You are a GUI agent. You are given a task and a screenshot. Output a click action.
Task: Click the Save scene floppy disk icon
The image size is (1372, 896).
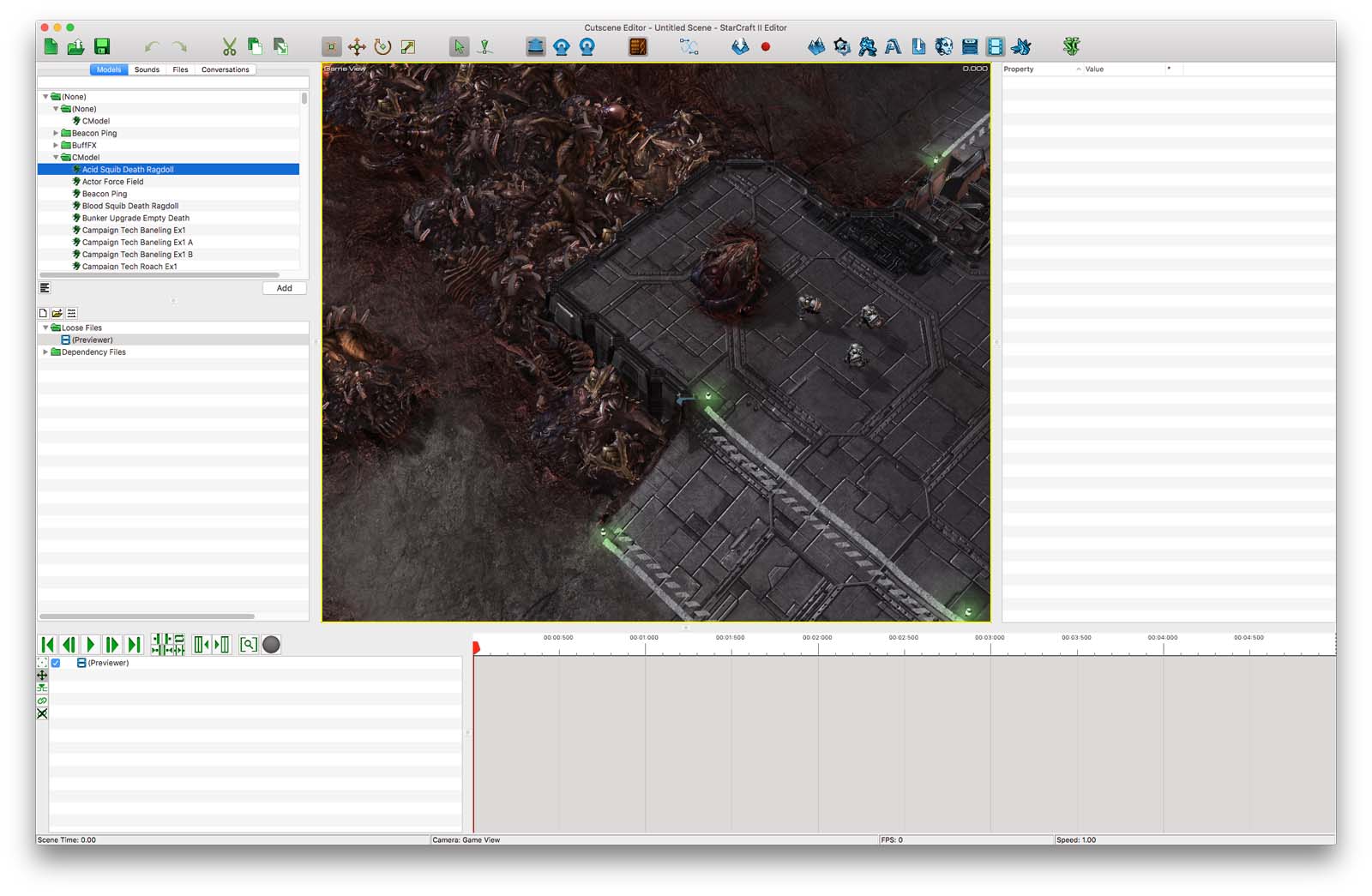click(x=102, y=46)
